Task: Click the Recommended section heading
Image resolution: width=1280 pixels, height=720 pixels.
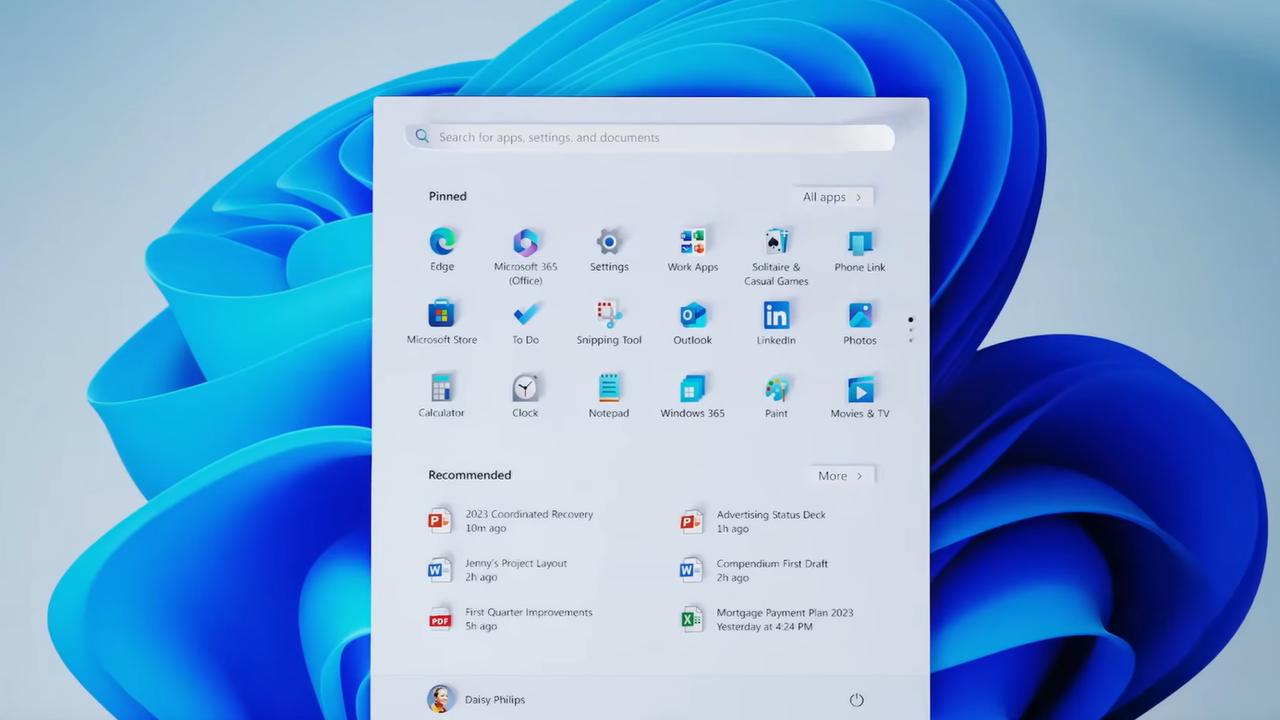Action: coord(470,475)
